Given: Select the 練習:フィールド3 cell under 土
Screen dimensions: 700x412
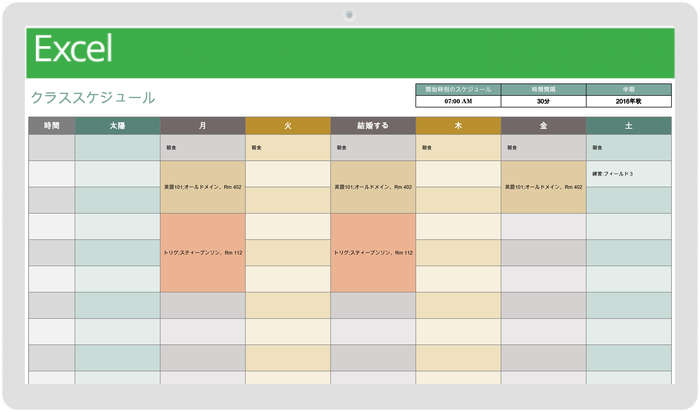Looking at the screenshot, I should coord(629,174).
